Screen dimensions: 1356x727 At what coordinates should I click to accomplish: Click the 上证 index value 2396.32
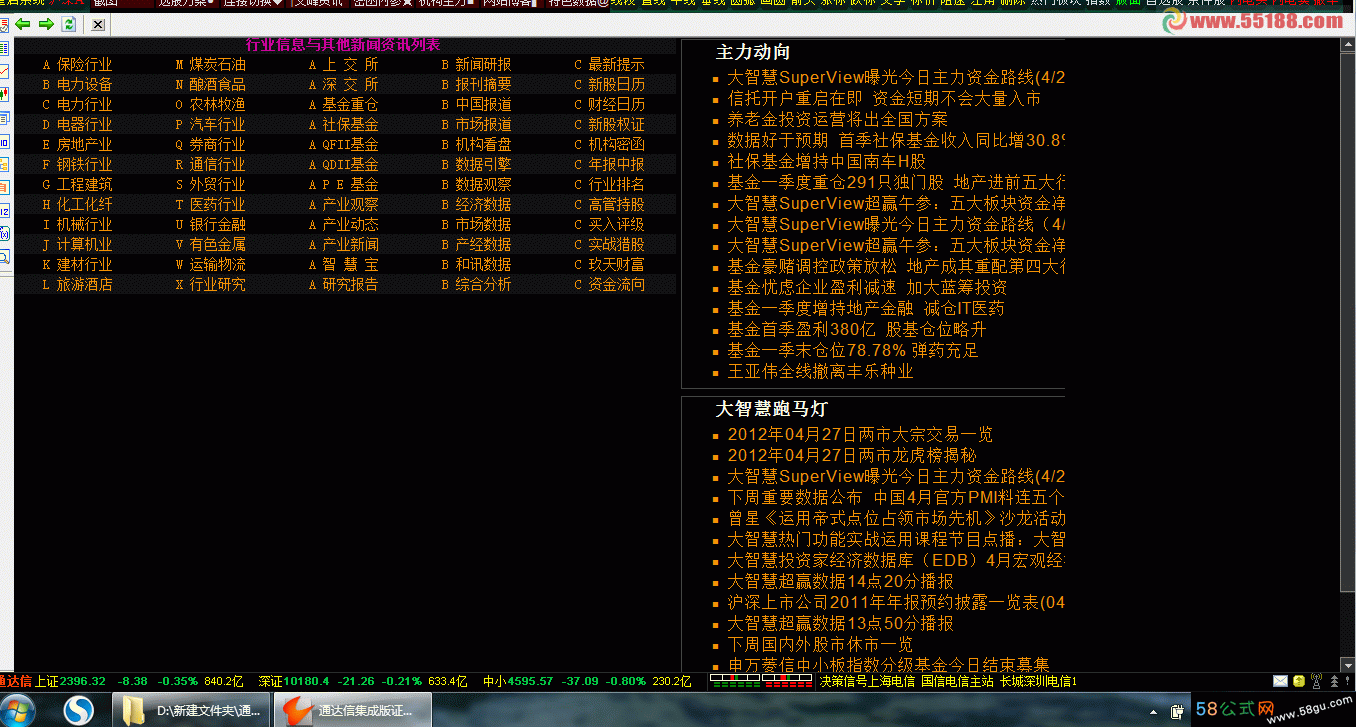click(83, 682)
